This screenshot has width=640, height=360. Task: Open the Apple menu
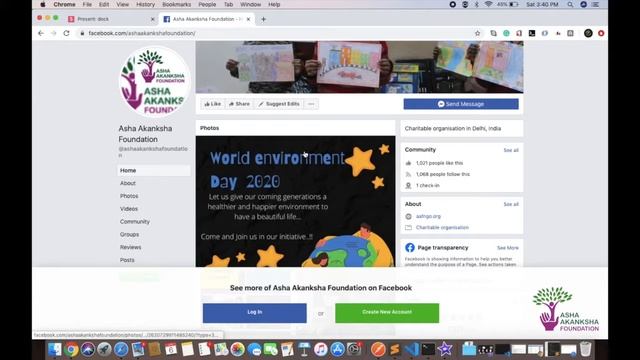point(42,4)
